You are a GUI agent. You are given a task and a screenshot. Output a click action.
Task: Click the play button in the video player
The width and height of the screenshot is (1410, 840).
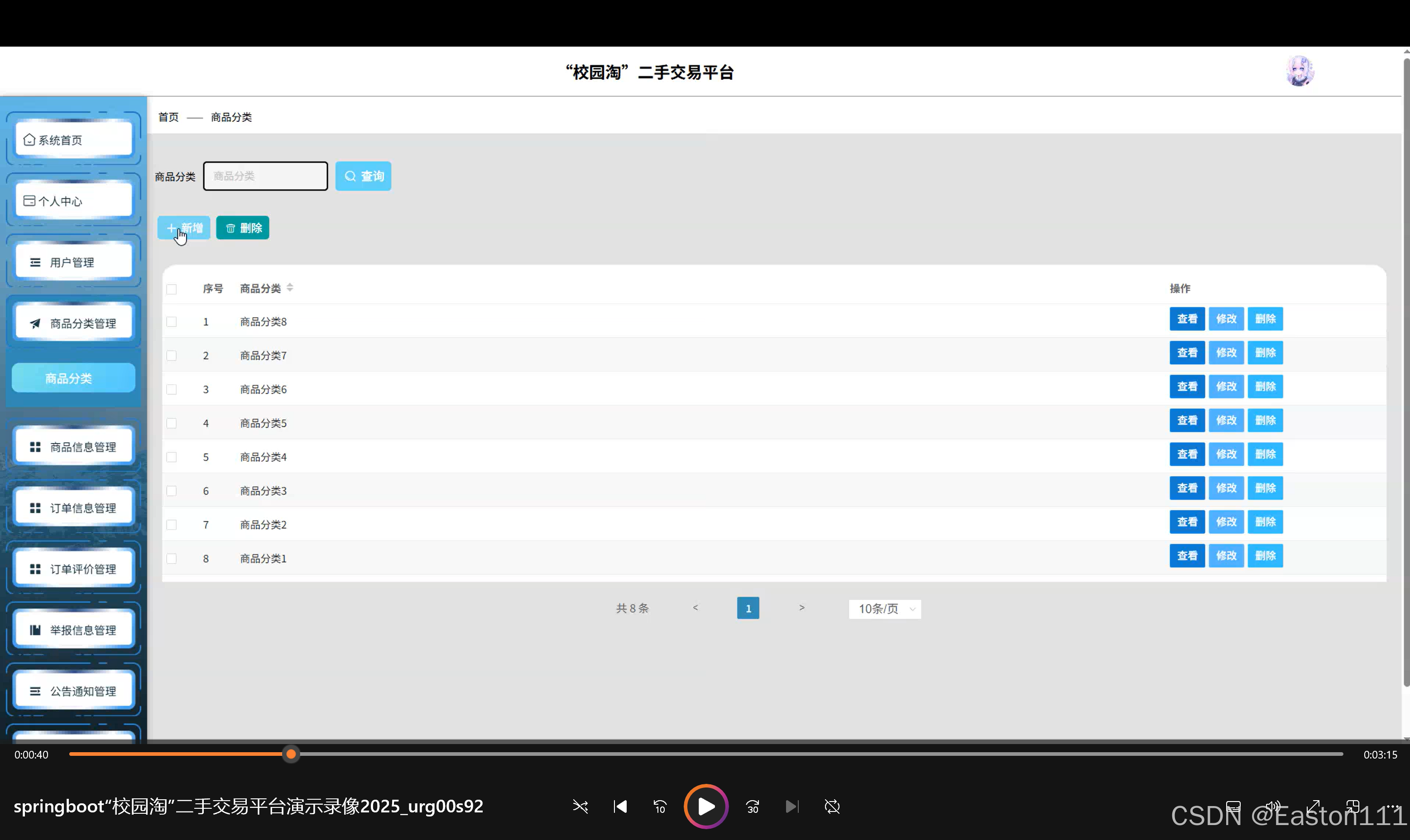(705, 806)
